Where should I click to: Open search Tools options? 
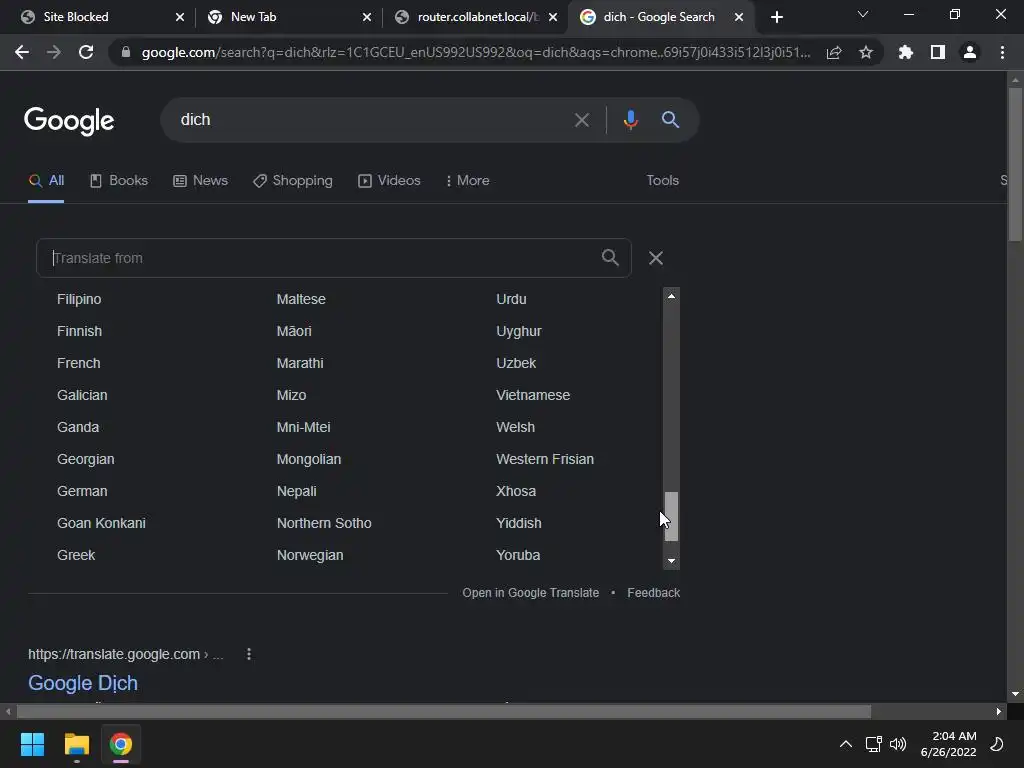(662, 180)
